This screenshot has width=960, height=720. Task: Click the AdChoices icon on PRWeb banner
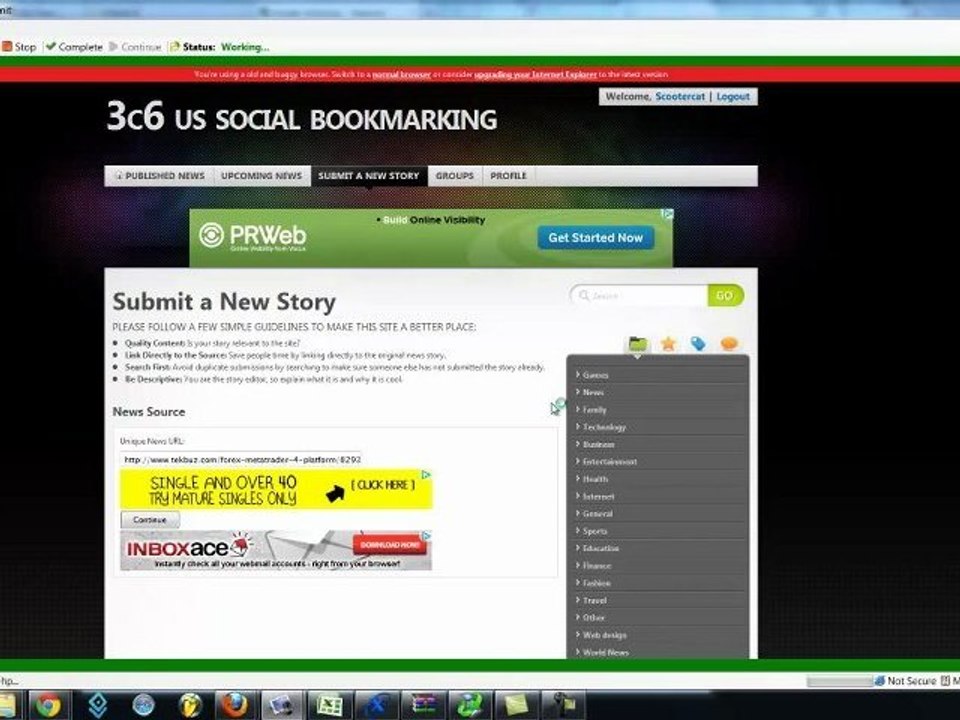coord(668,214)
